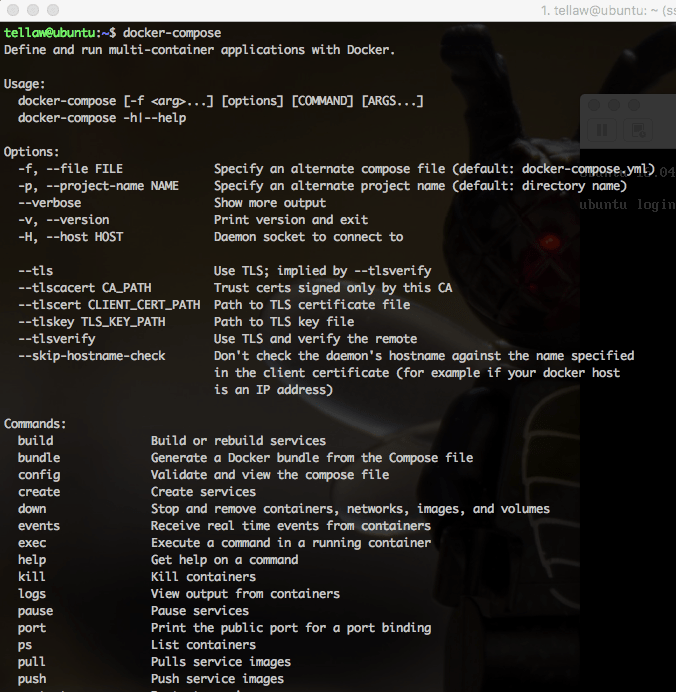Image resolution: width=676 pixels, height=692 pixels.
Task: Click 'Path to TLS key file' description
Action: pos(284,322)
